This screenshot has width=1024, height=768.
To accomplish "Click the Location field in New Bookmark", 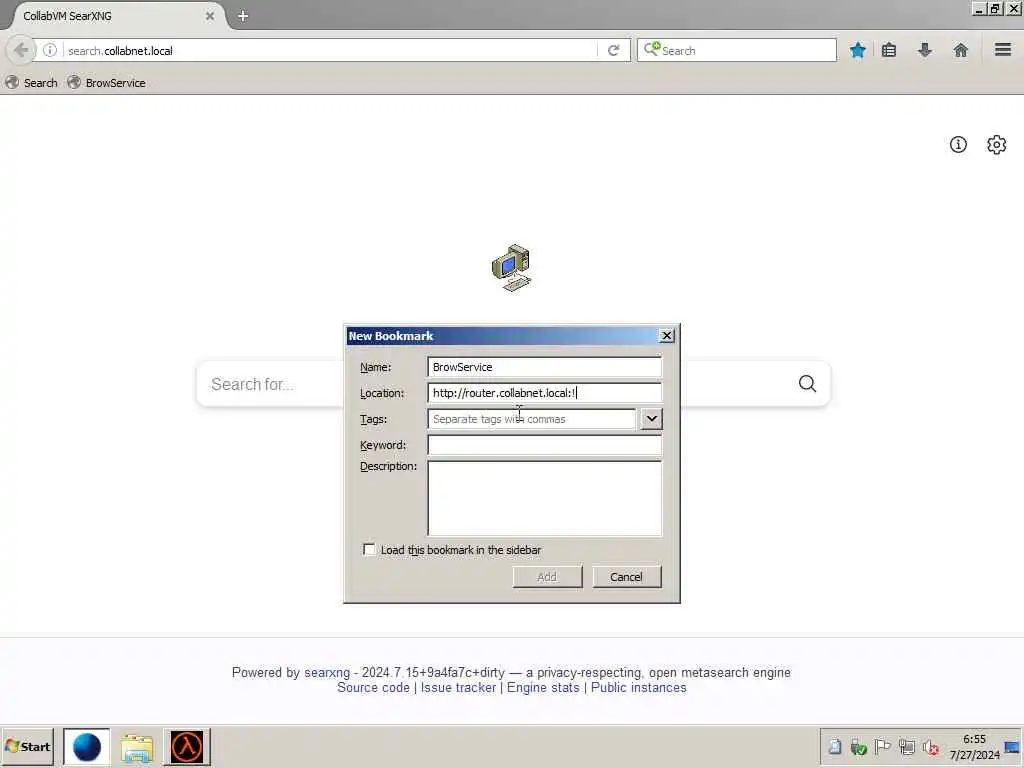I will tap(544, 393).
